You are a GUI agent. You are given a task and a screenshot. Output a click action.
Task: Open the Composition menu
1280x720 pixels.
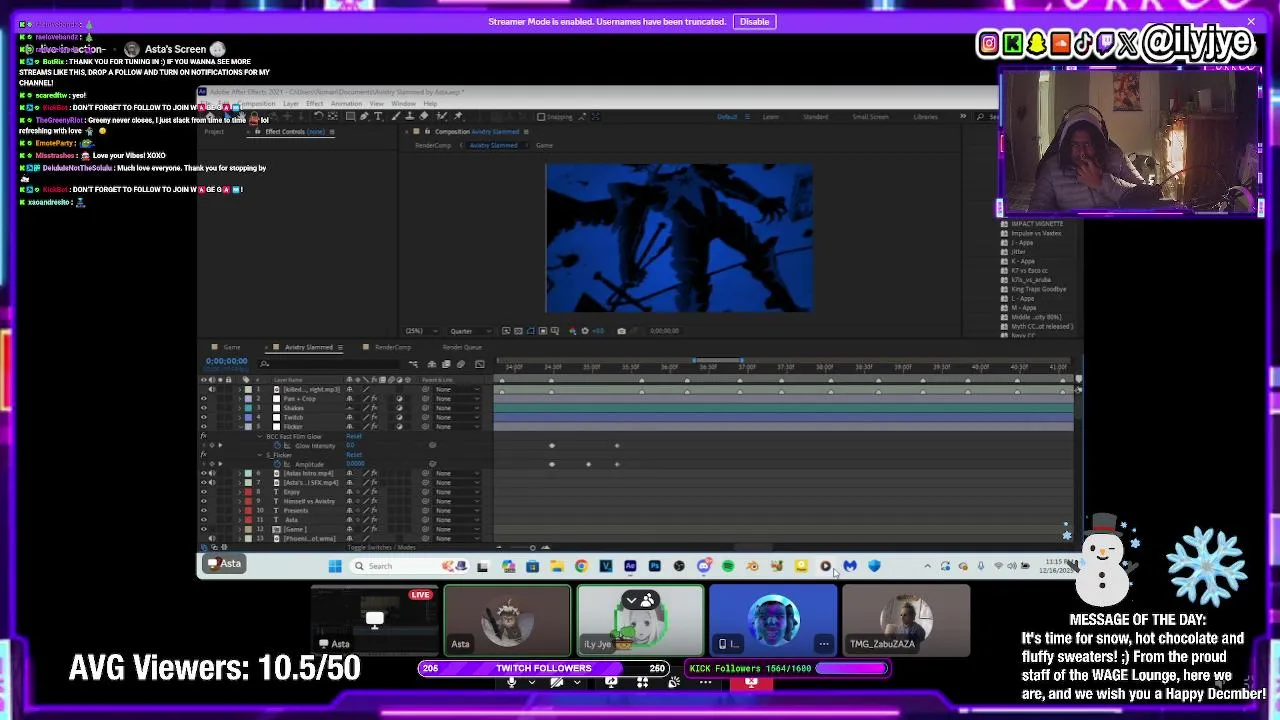[x=256, y=103]
